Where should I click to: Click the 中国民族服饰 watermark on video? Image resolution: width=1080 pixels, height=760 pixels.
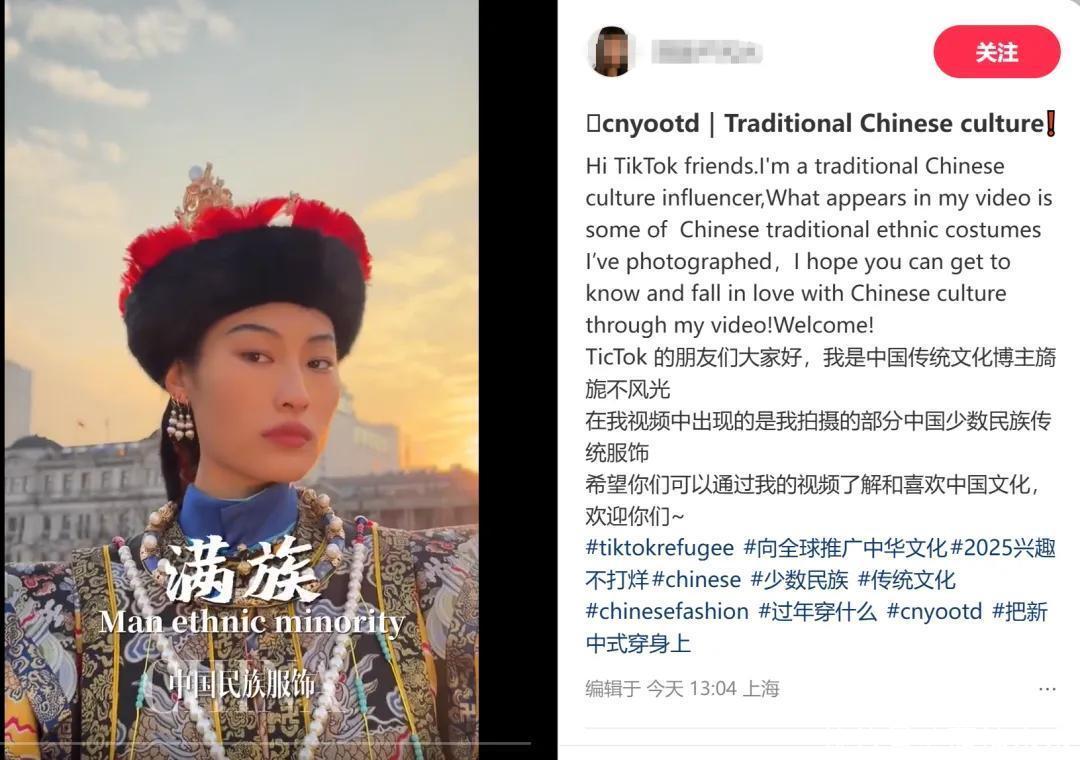point(242,684)
